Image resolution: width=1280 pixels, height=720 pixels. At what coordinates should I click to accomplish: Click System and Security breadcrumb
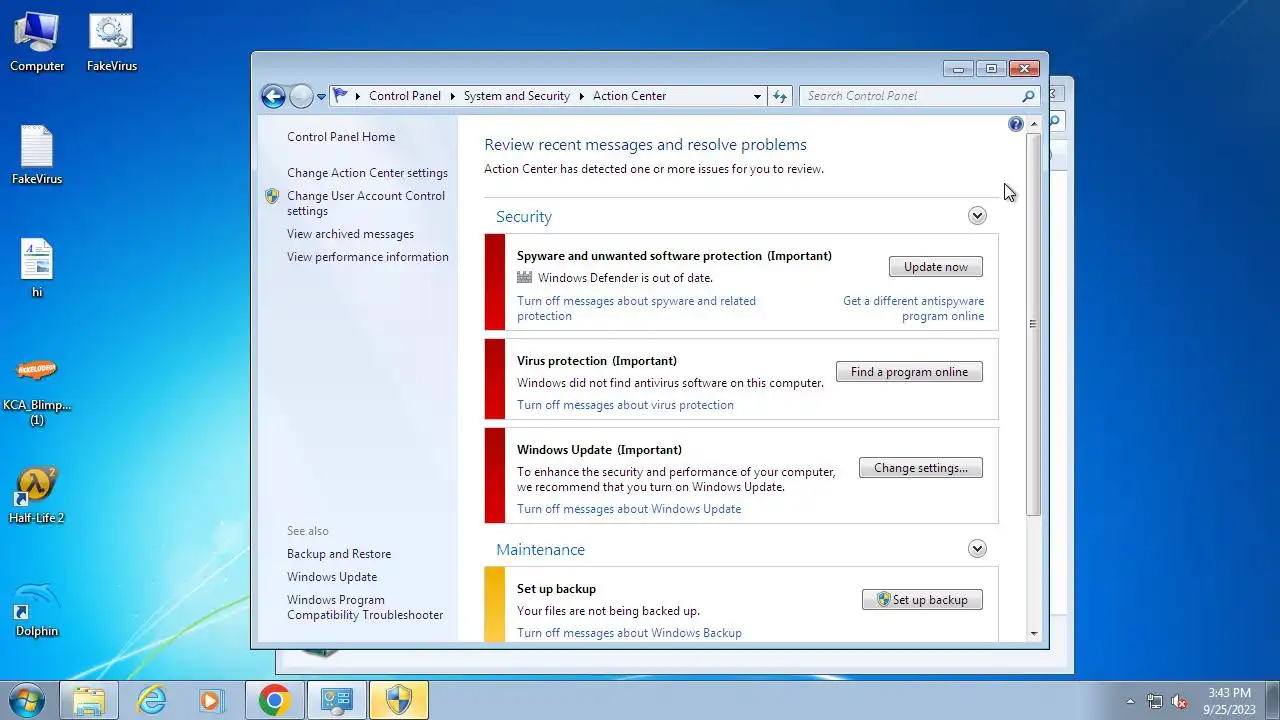pyautogui.click(x=517, y=96)
